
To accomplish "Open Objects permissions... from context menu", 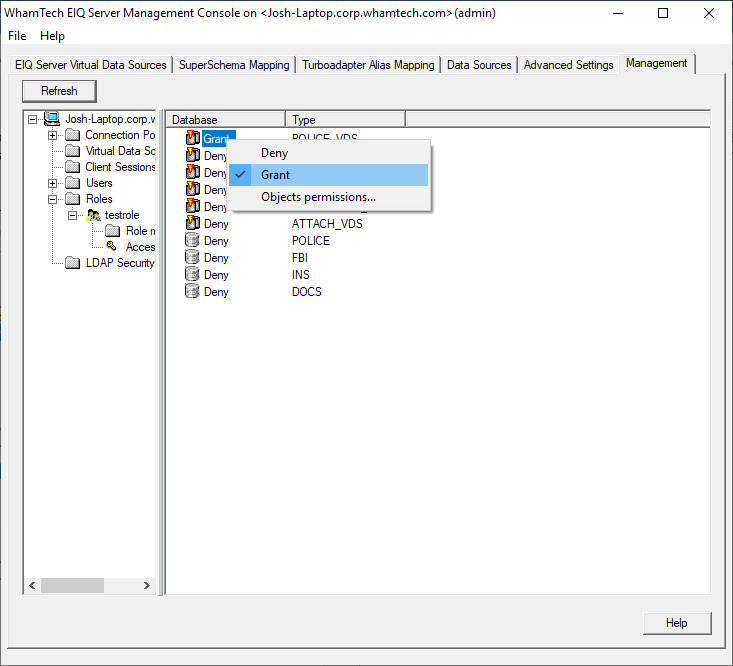I will click(318, 197).
